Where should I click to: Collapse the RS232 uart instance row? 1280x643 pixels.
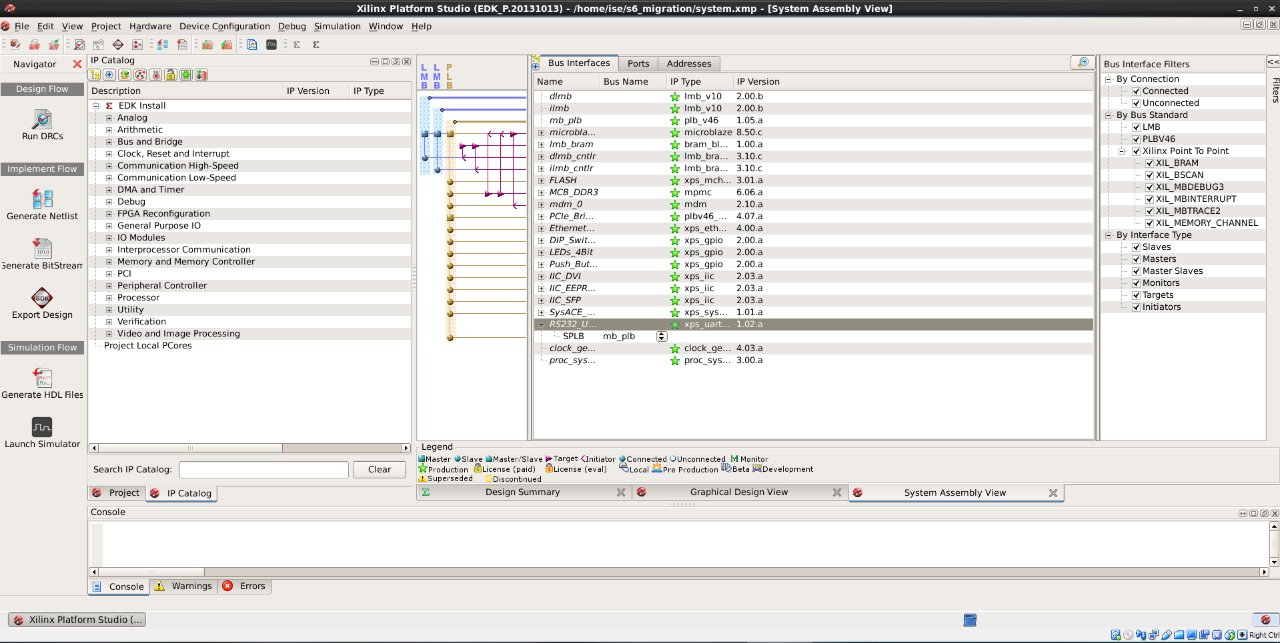[x=541, y=324]
